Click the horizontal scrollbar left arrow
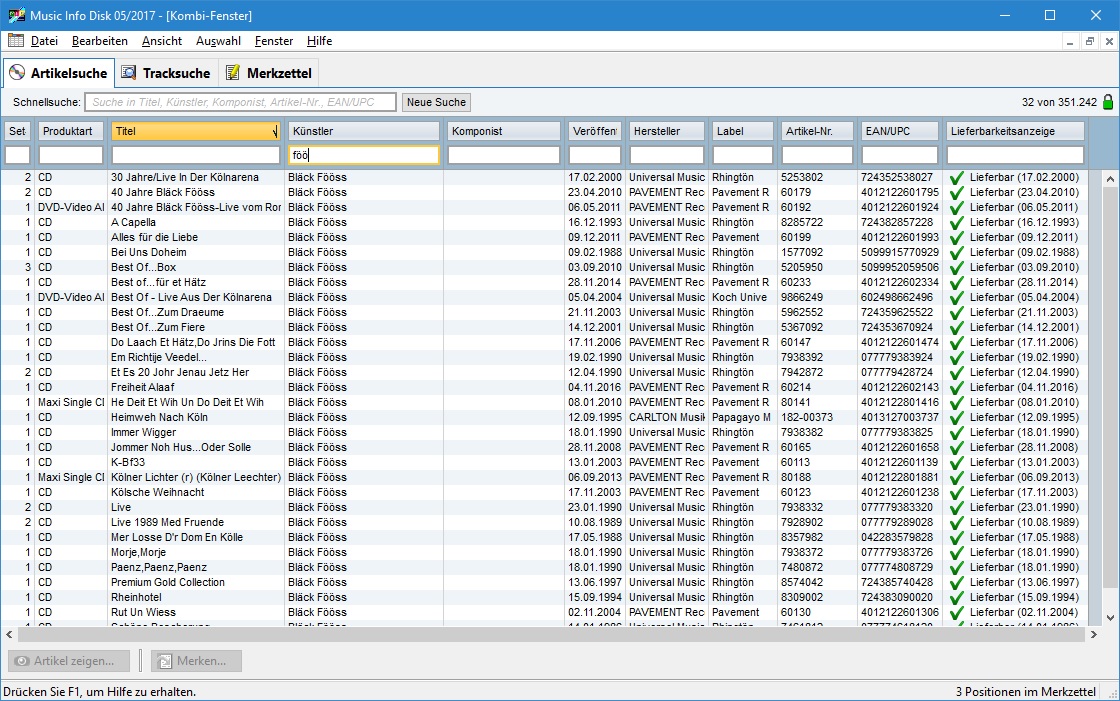1120x701 pixels. pos(9,634)
